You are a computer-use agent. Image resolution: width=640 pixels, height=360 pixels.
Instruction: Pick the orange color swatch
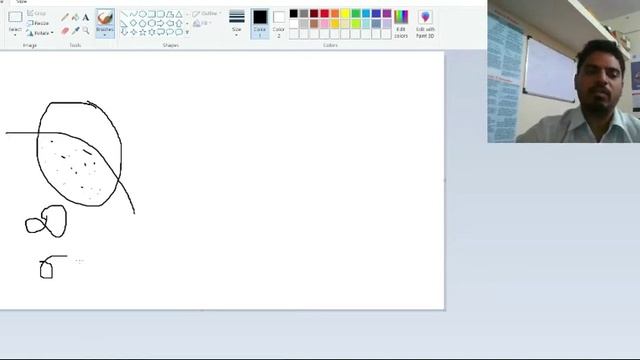tap(335, 13)
